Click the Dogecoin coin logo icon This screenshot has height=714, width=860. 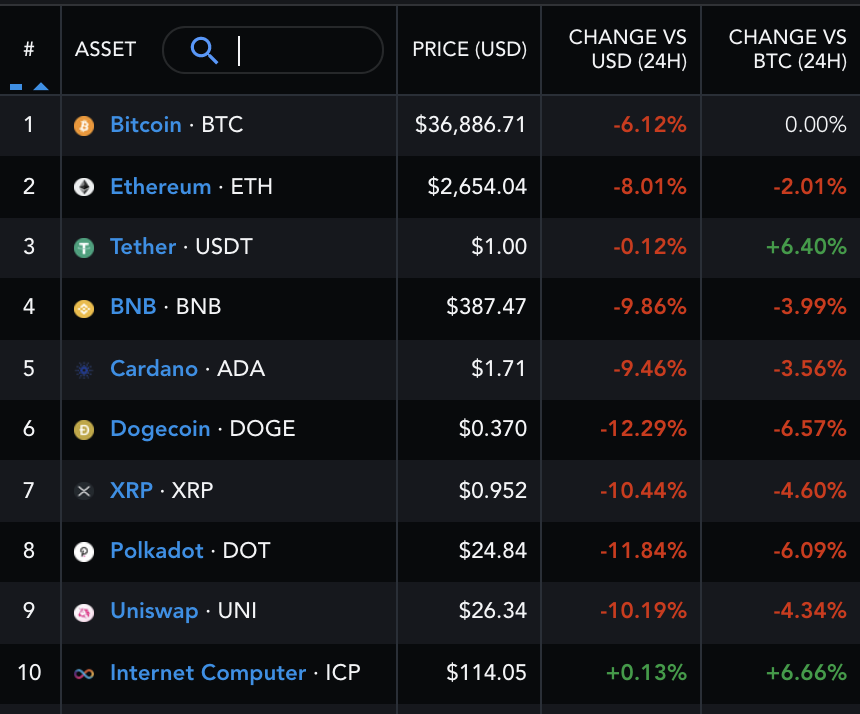84,429
